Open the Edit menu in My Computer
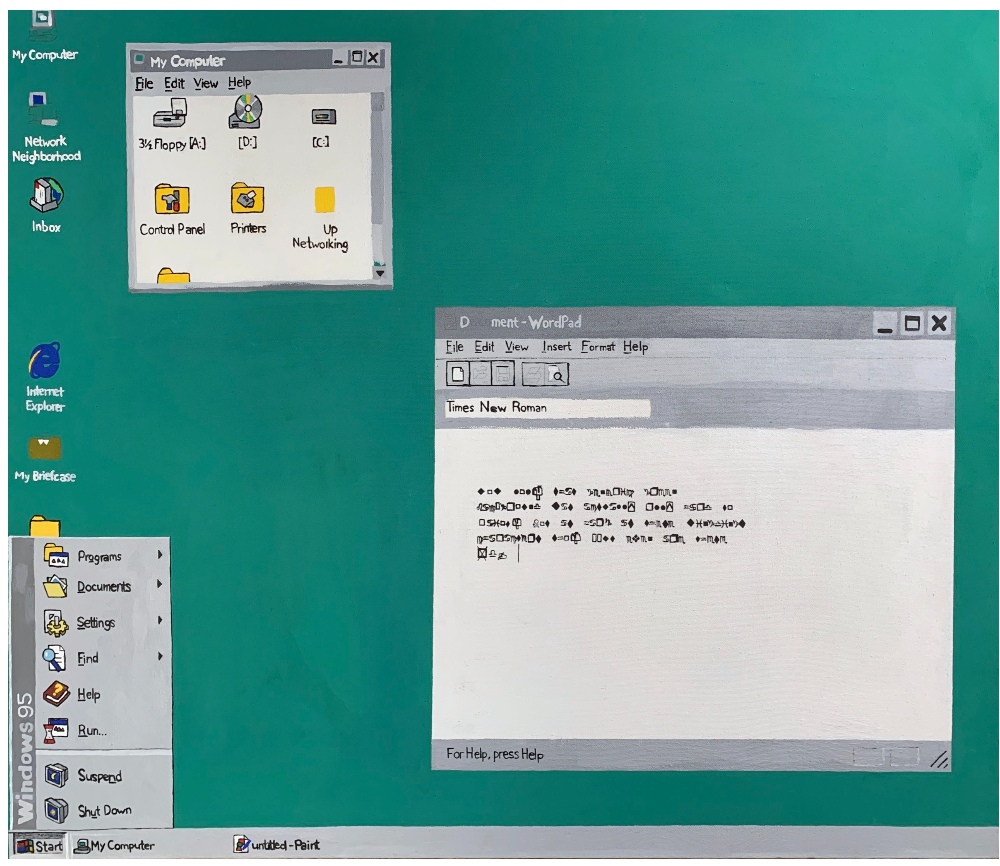 point(174,84)
